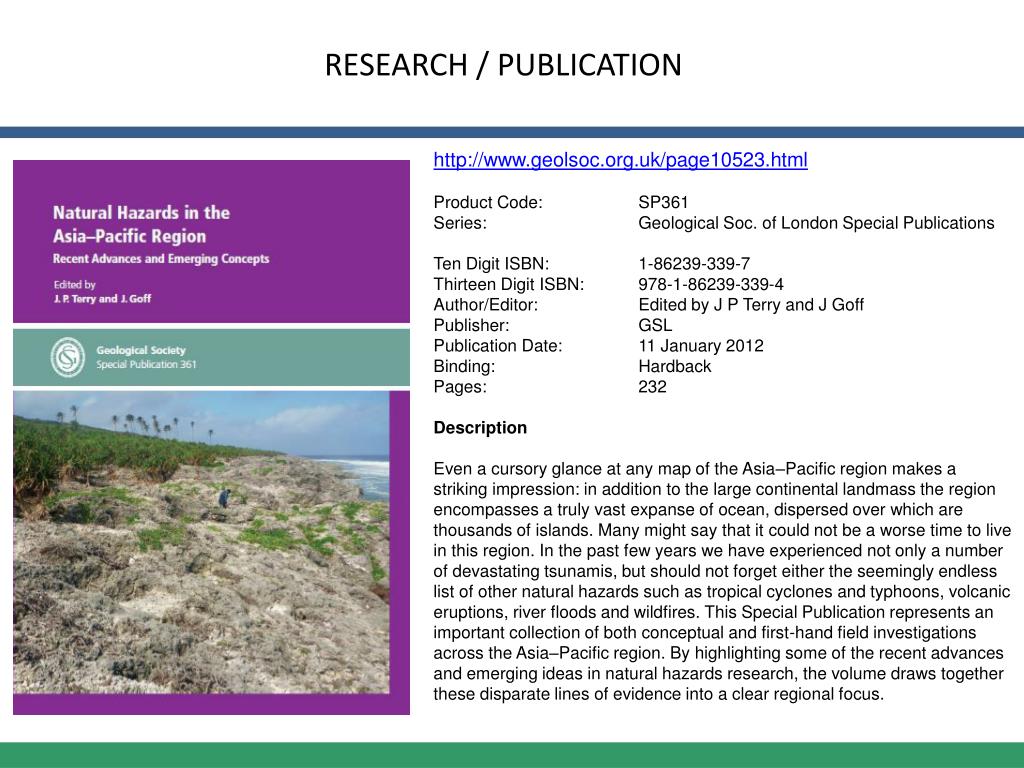Click the Geological Society logo on cover

pyautogui.click(x=68, y=357)
